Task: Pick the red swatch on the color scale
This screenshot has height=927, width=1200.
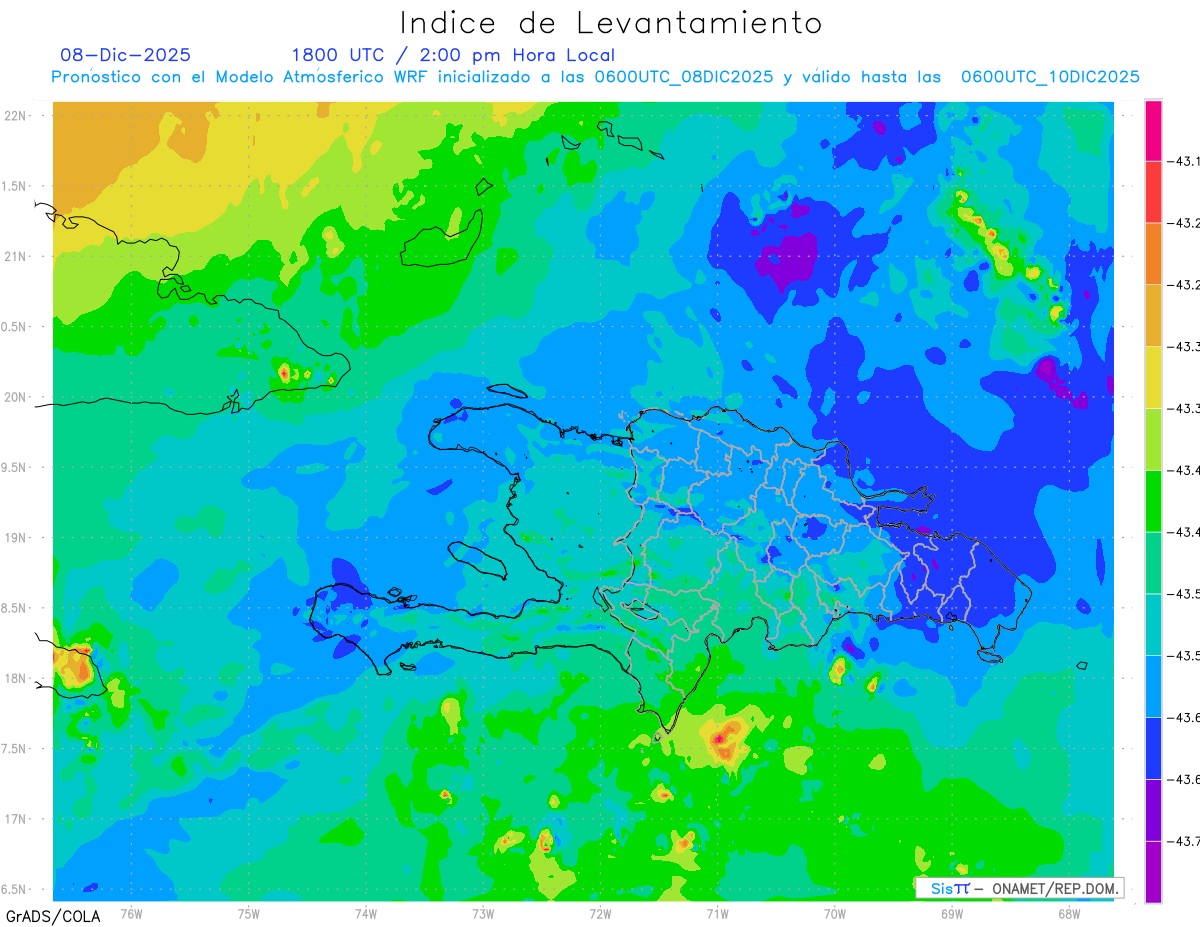Action: coord(1153,191)
